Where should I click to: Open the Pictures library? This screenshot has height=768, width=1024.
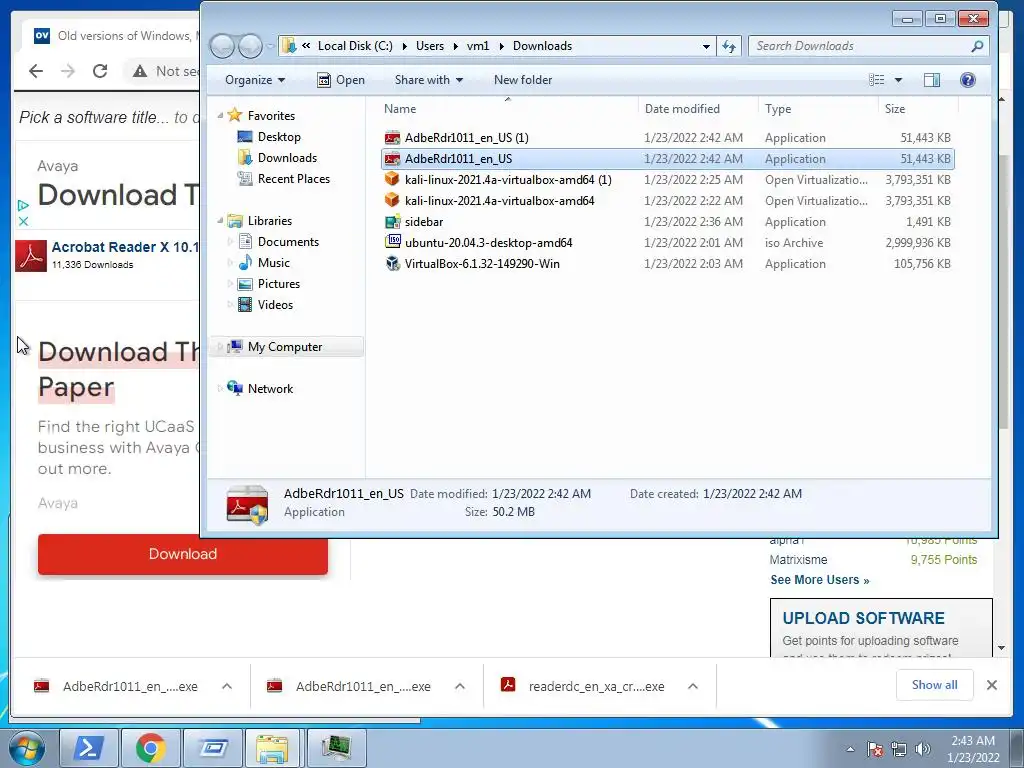click(279, 283)
